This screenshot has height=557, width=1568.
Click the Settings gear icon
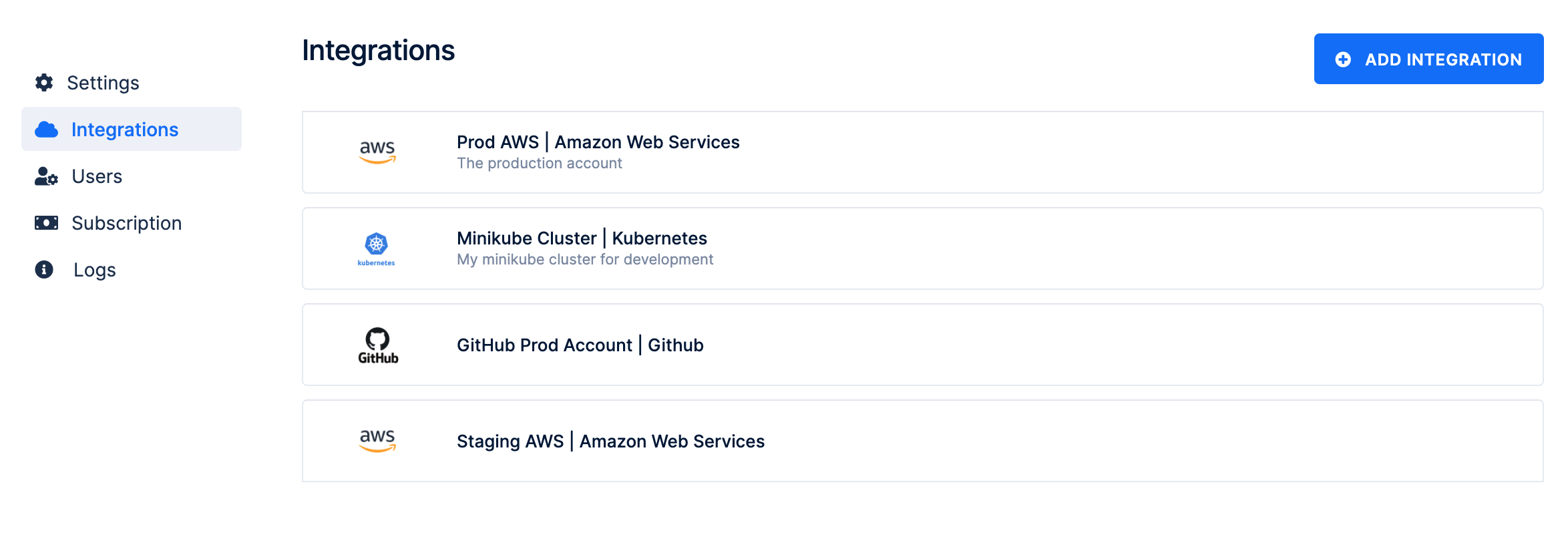[x=44, y=83]
